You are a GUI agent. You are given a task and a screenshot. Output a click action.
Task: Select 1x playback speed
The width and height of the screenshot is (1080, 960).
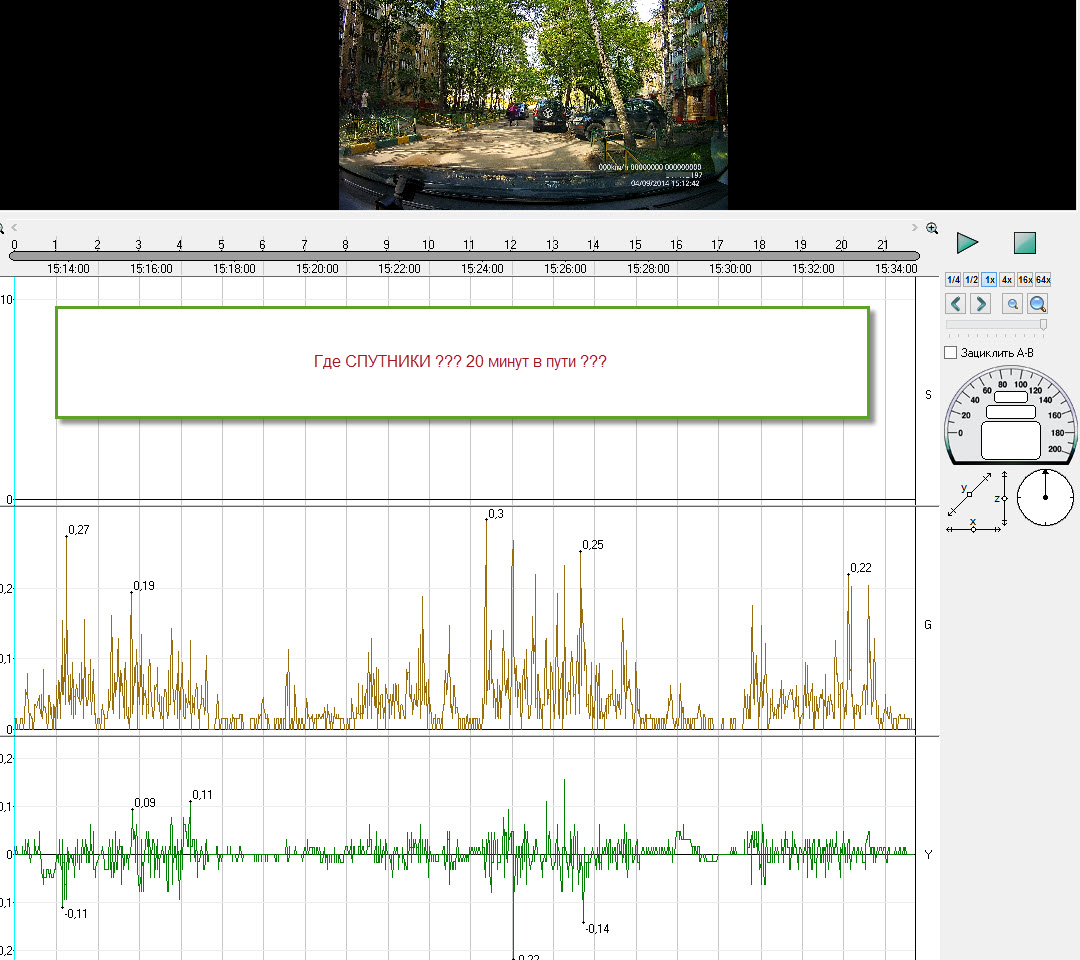[x=989, y=280]
